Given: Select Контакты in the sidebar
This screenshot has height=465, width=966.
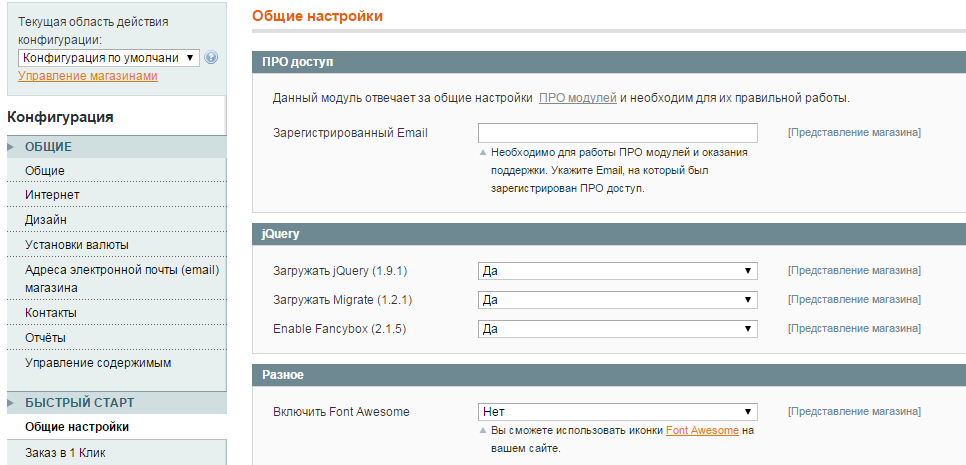Looking at the screenshot, I should pos(51,313).
